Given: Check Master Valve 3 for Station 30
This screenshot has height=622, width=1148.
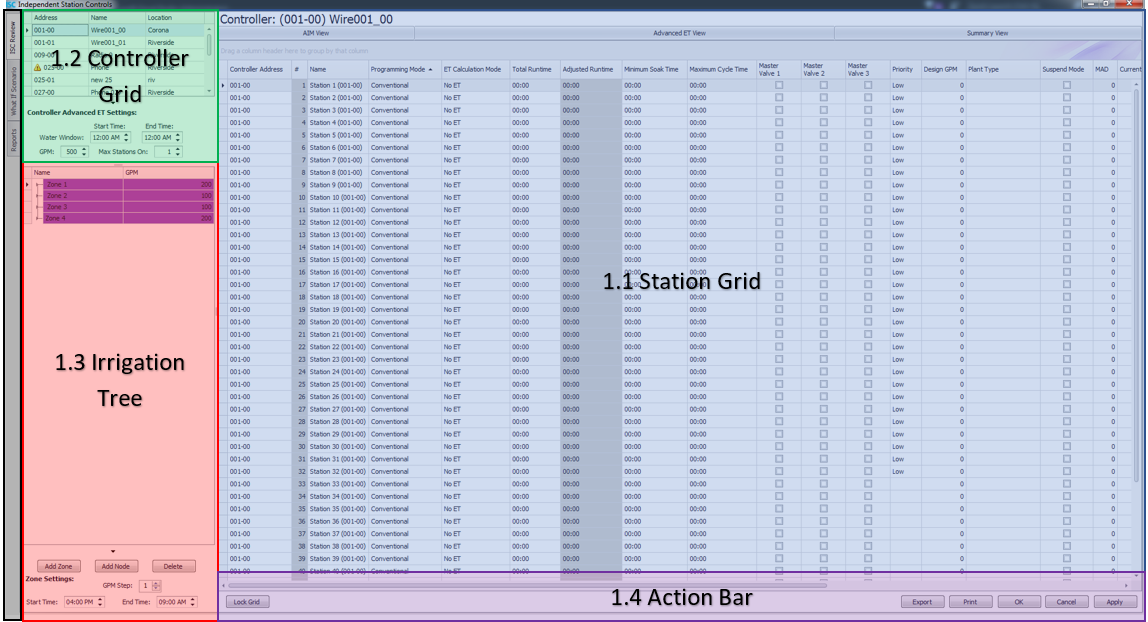Looking at the screenshot, I should click(868, 446).
